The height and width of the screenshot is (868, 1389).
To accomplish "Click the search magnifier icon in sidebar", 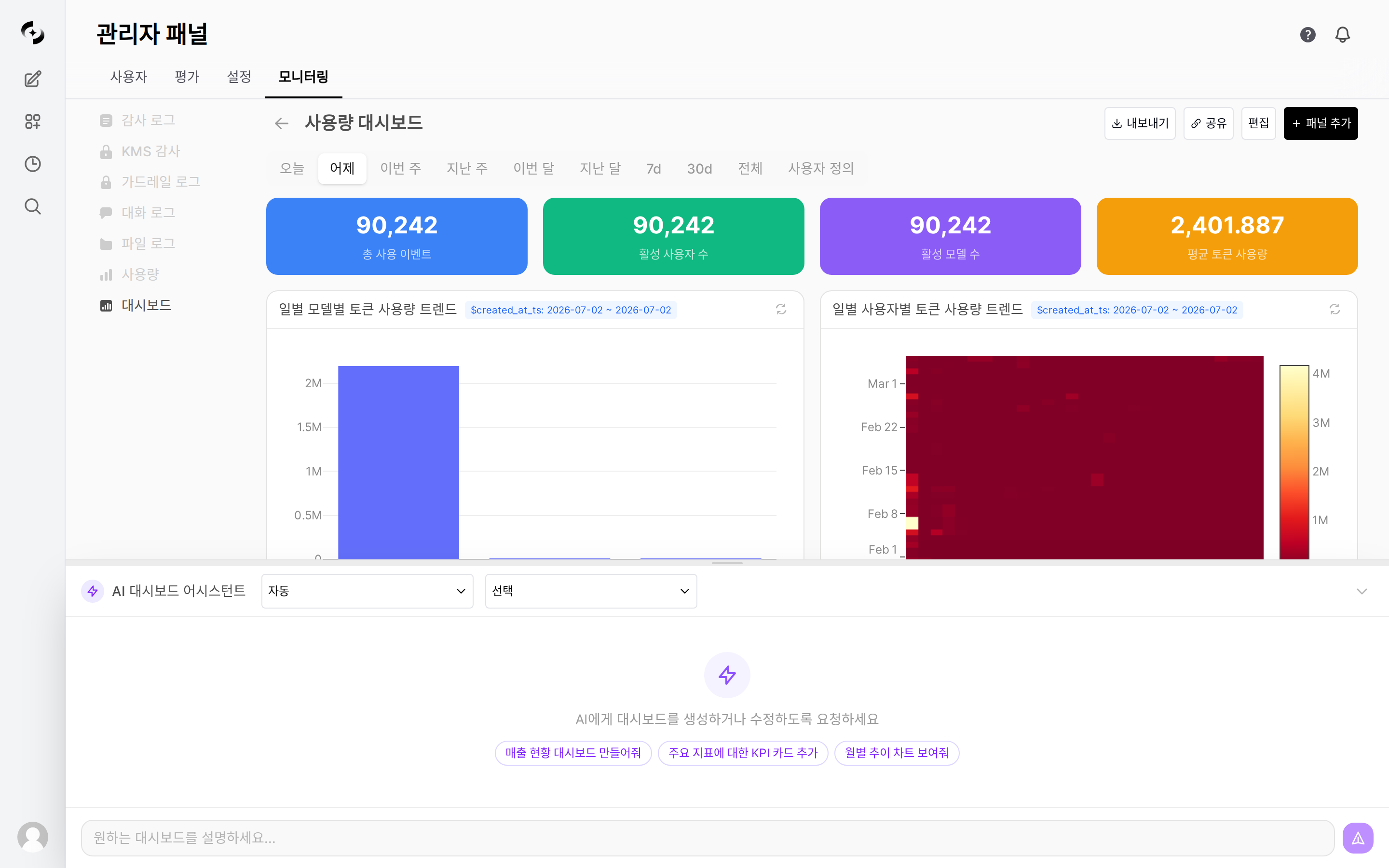I will (x=33, y=206).
